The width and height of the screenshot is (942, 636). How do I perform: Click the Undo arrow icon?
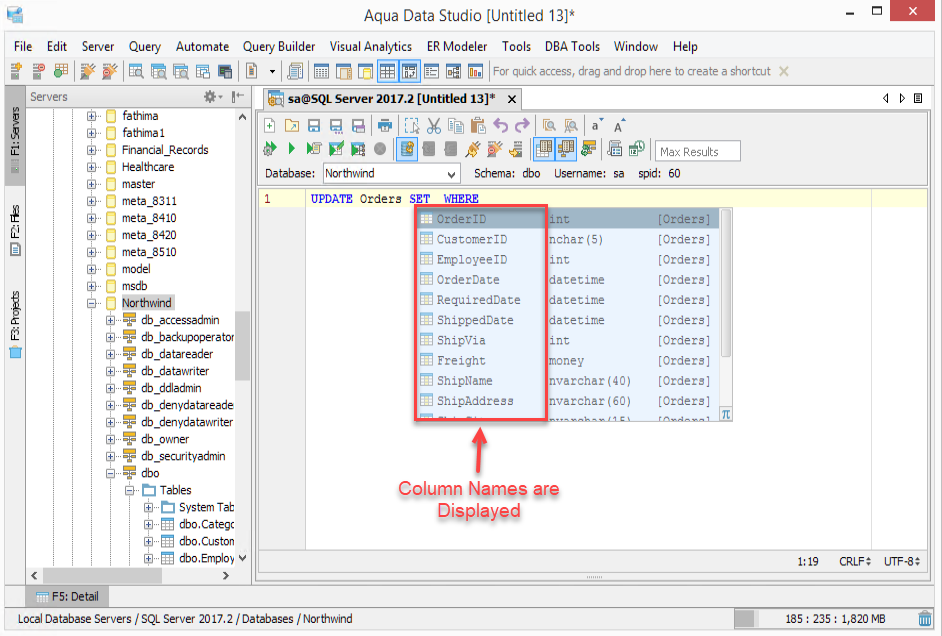pyautogui.click(x=500, y=126)
